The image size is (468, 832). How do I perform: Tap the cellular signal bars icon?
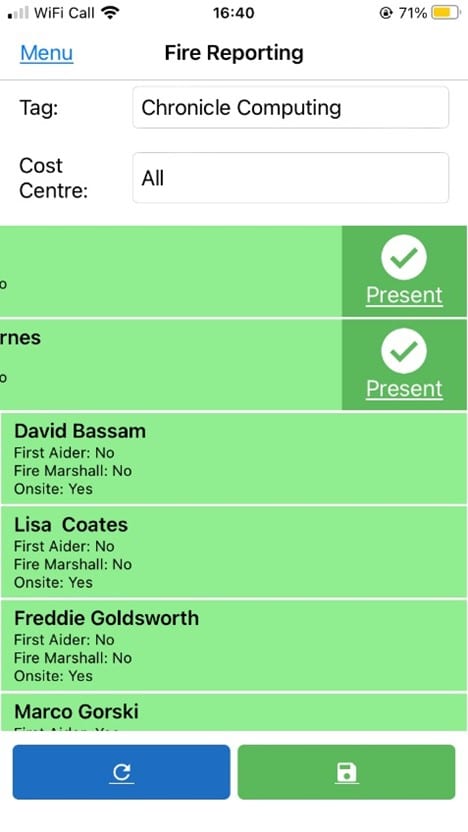(x=19, y=13)
